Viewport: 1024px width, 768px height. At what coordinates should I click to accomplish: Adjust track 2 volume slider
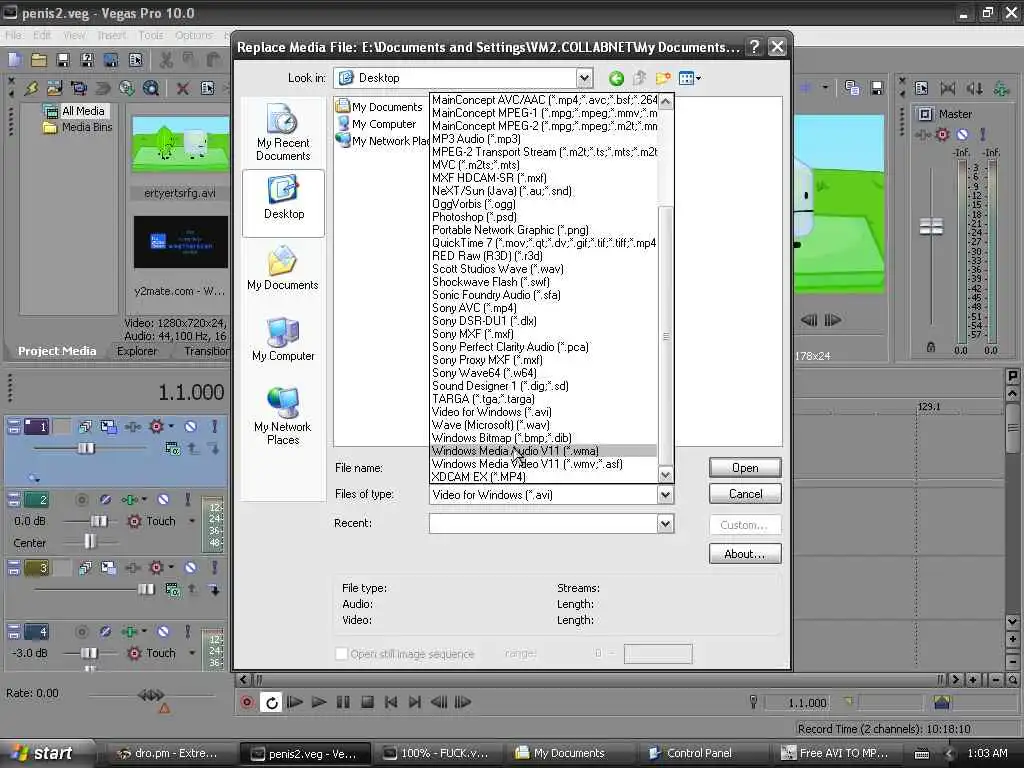click(99, 520)
